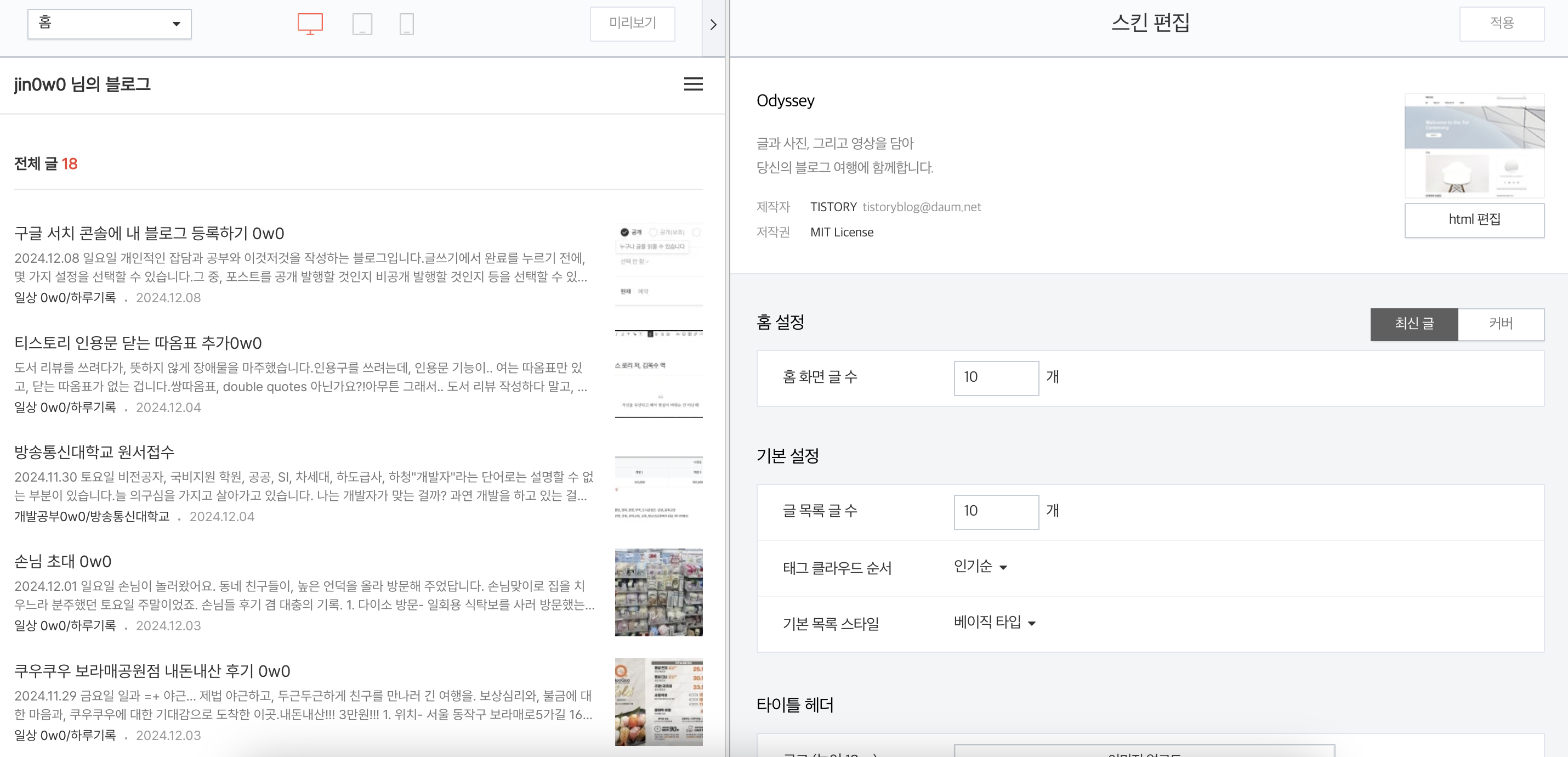
Task: Open the Daiso photo post thumbnail
Action: click(x=658, y=592)
